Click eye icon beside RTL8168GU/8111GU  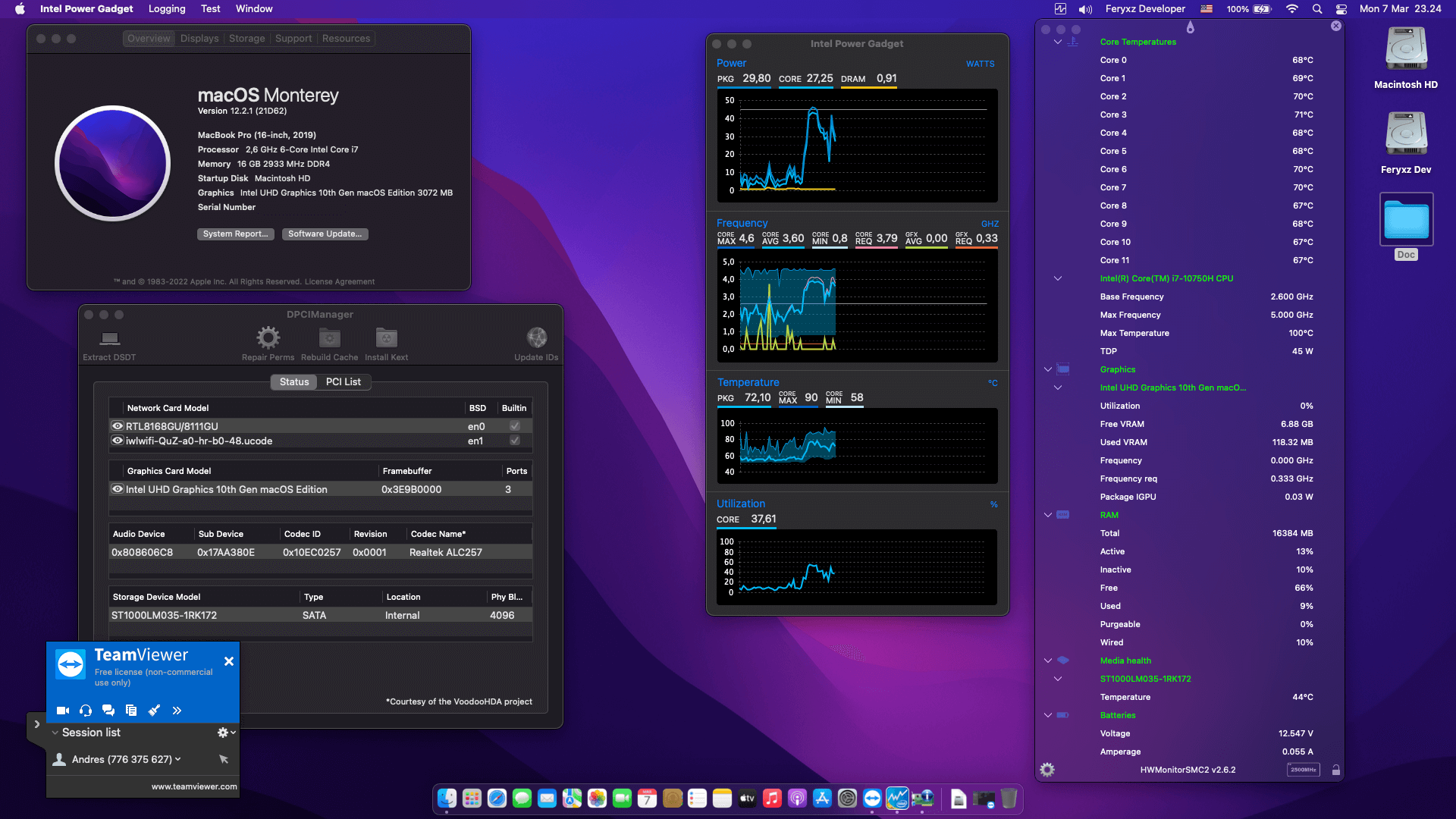coord(118,426)
